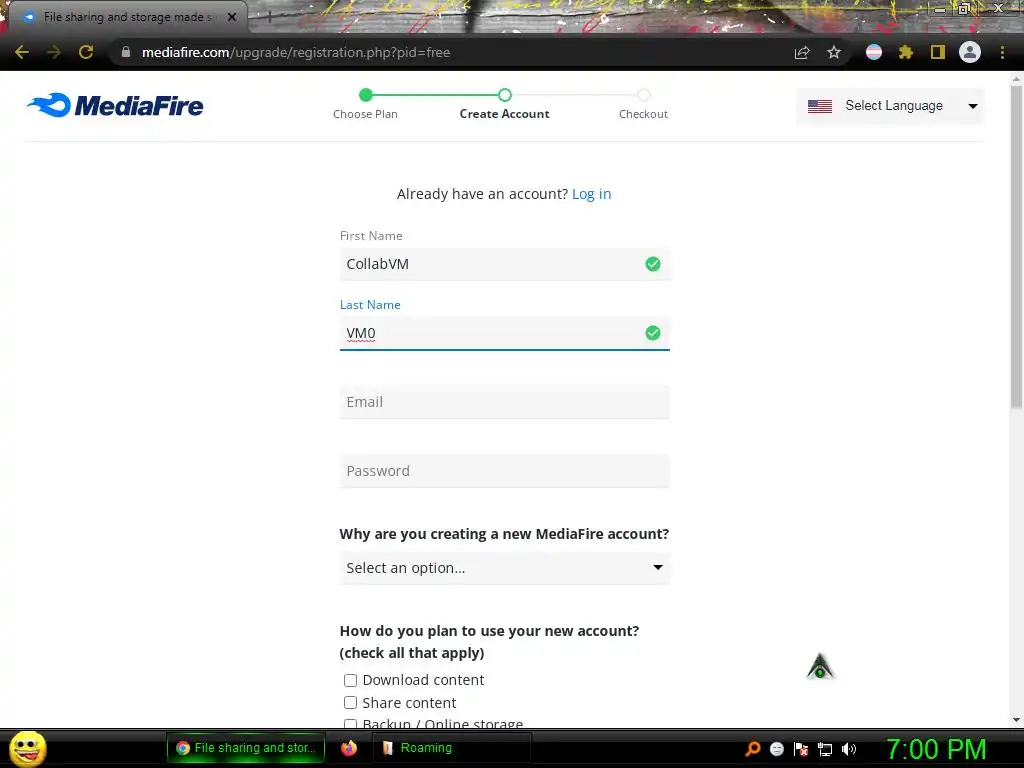
Task: Click the Choose Plan progress dot
Action: (x=366, y=95)
